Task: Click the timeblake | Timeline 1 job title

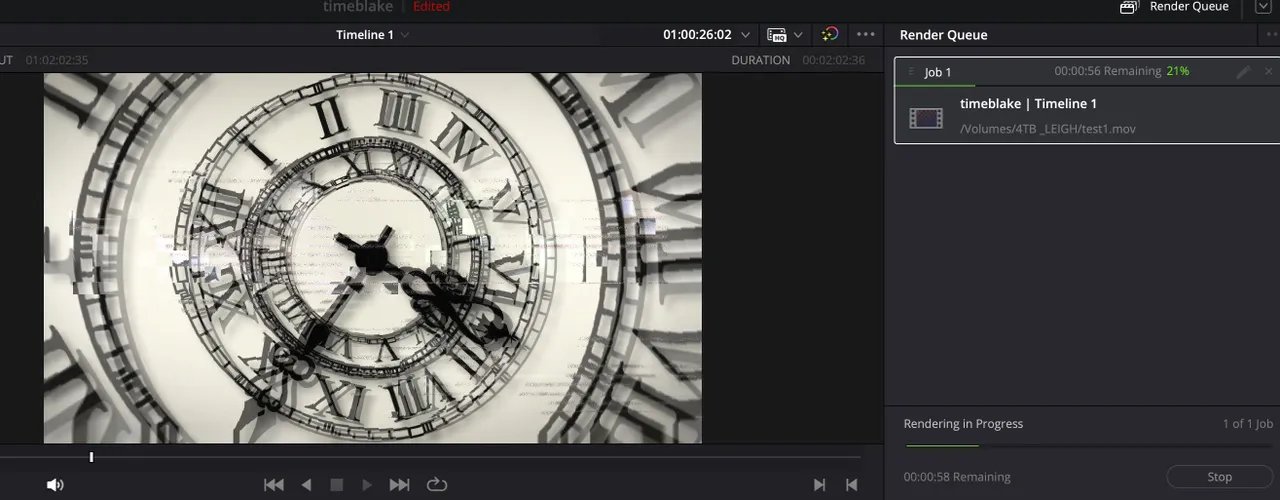Action: click(x=1028, y=104)
